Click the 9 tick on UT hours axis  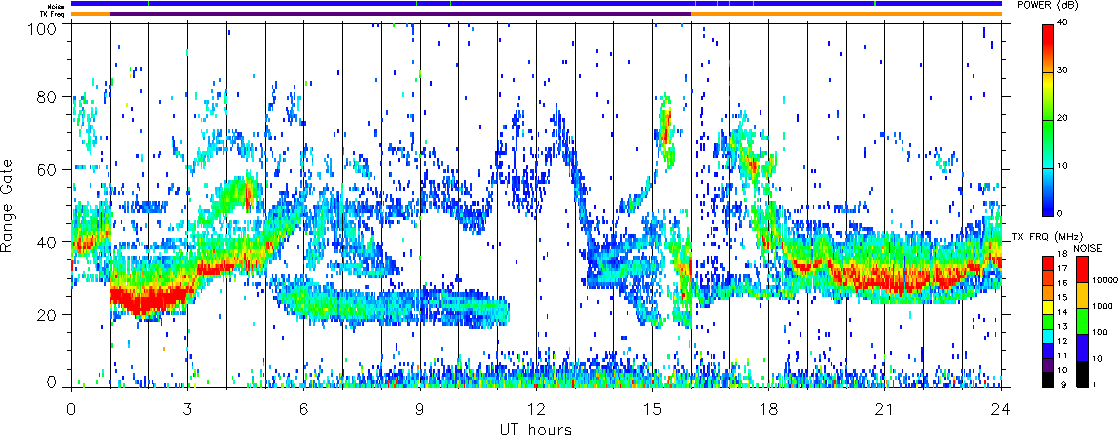click(x=420, y=409)
